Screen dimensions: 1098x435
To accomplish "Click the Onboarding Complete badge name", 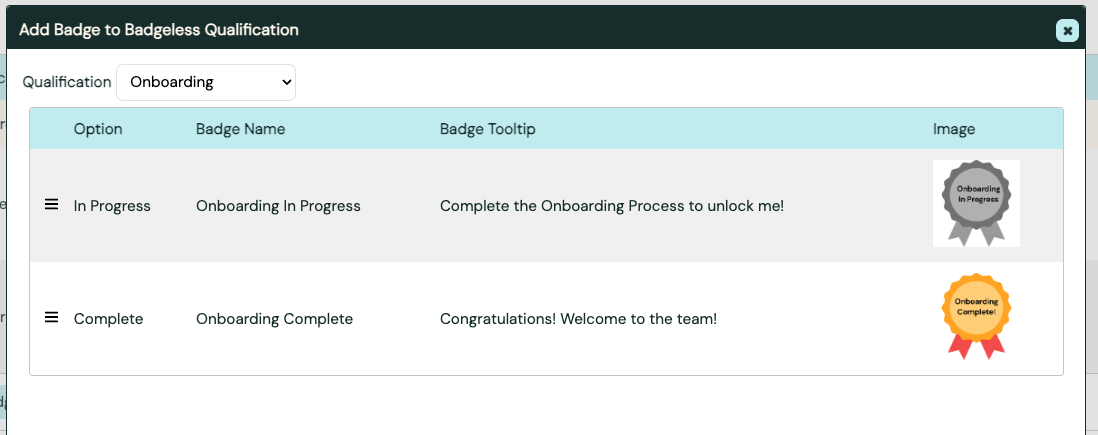I will [274, 319].
